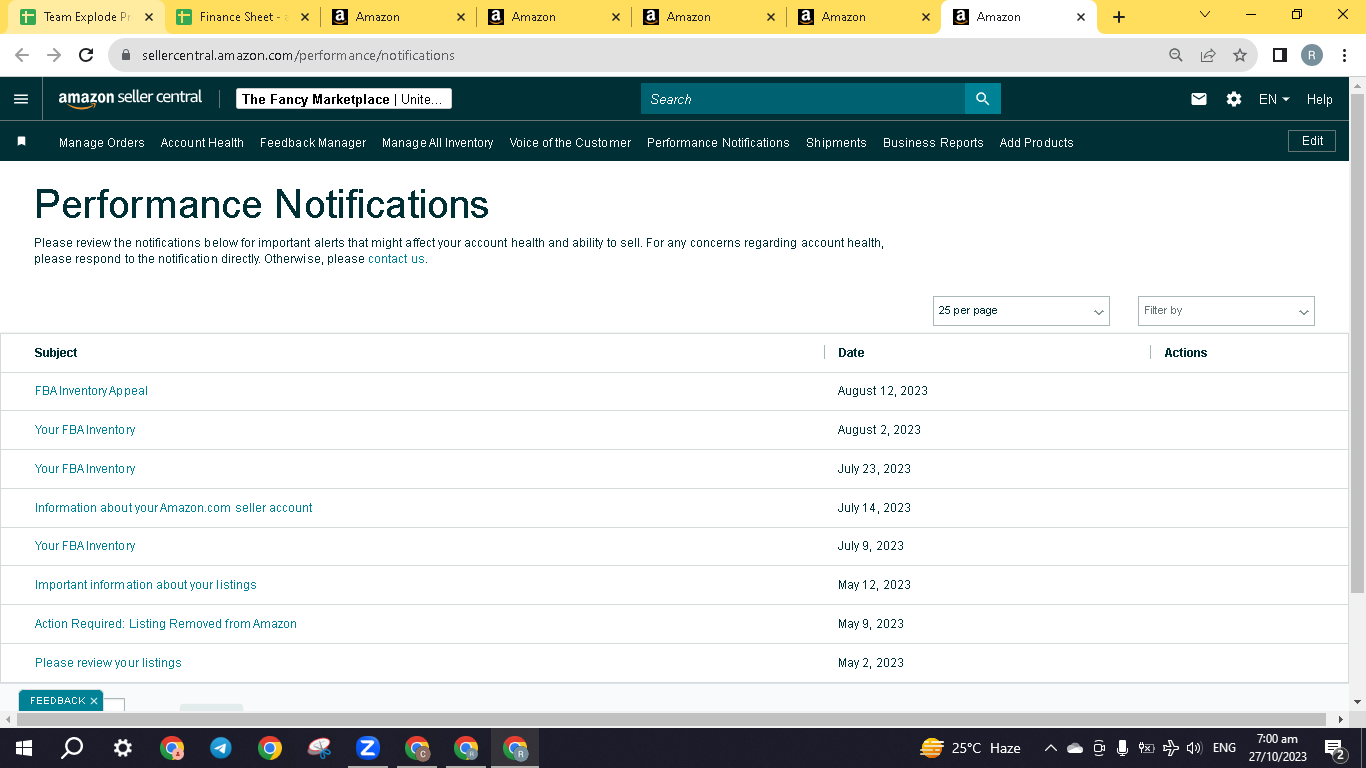Toggle the browser side panel
The width and height of the screenshot is (1366, 768).
(x=1279, y=55)
